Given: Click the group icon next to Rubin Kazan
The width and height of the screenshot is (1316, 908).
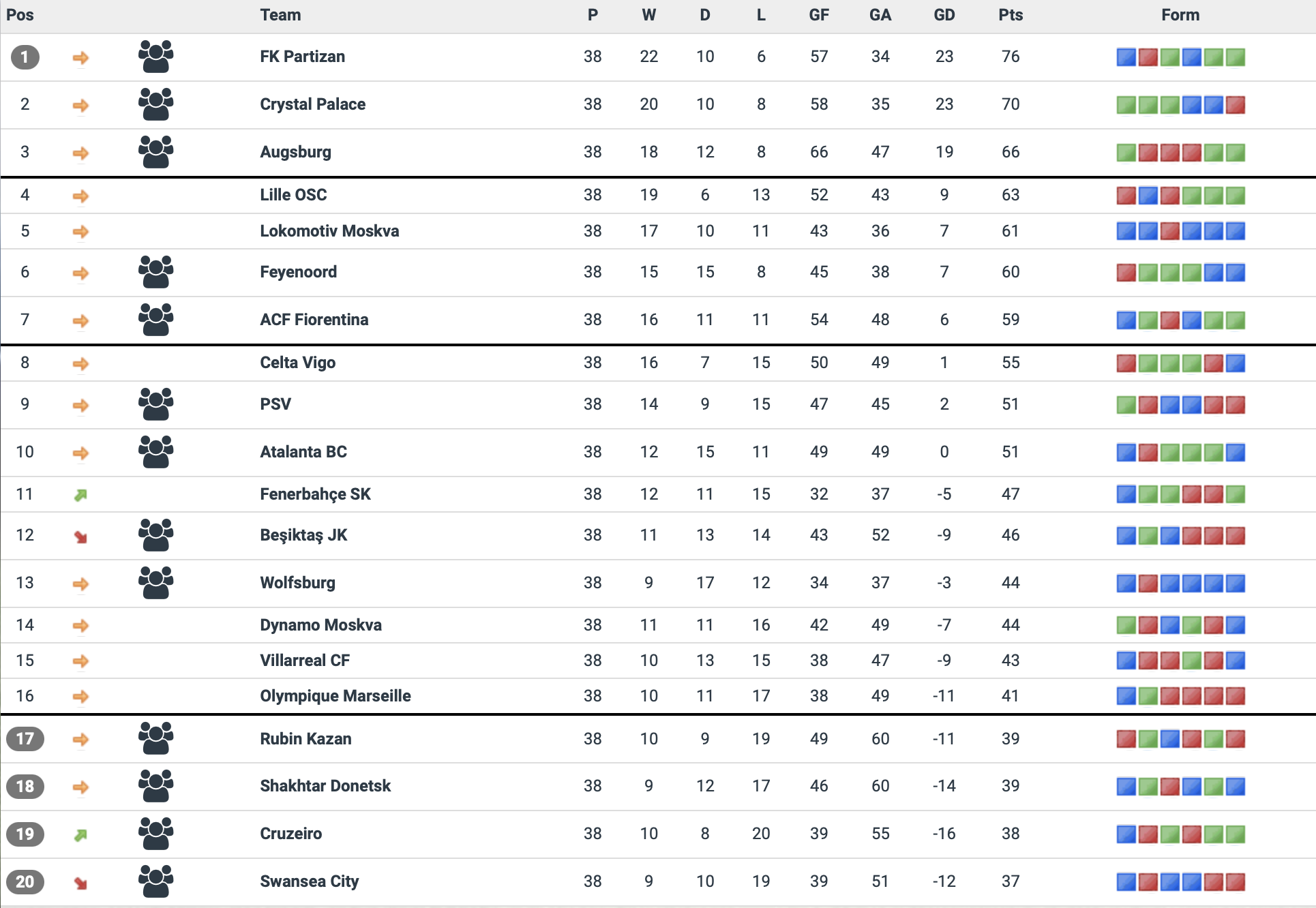Looking at the screenshot, I should (x=155, y=738).
